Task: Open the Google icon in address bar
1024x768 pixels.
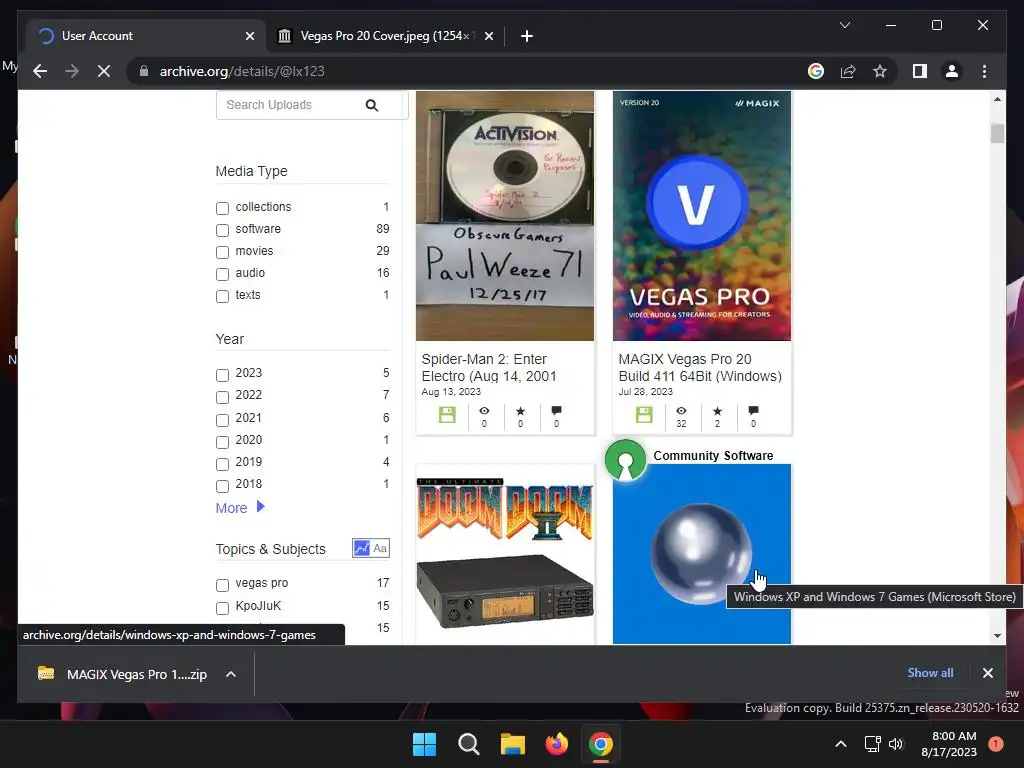Action: point(816,71)
